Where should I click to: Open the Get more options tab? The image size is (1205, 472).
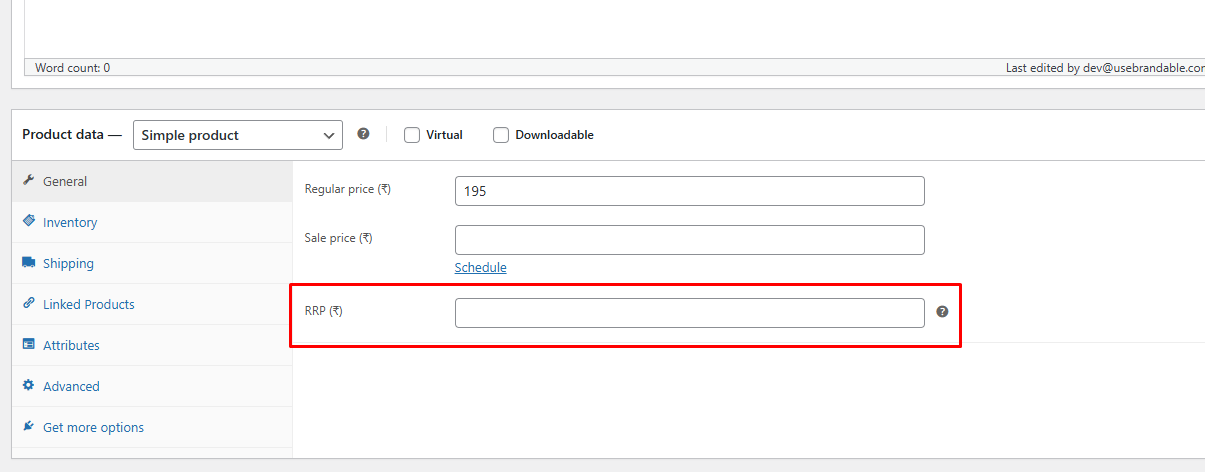click(93, 427)
